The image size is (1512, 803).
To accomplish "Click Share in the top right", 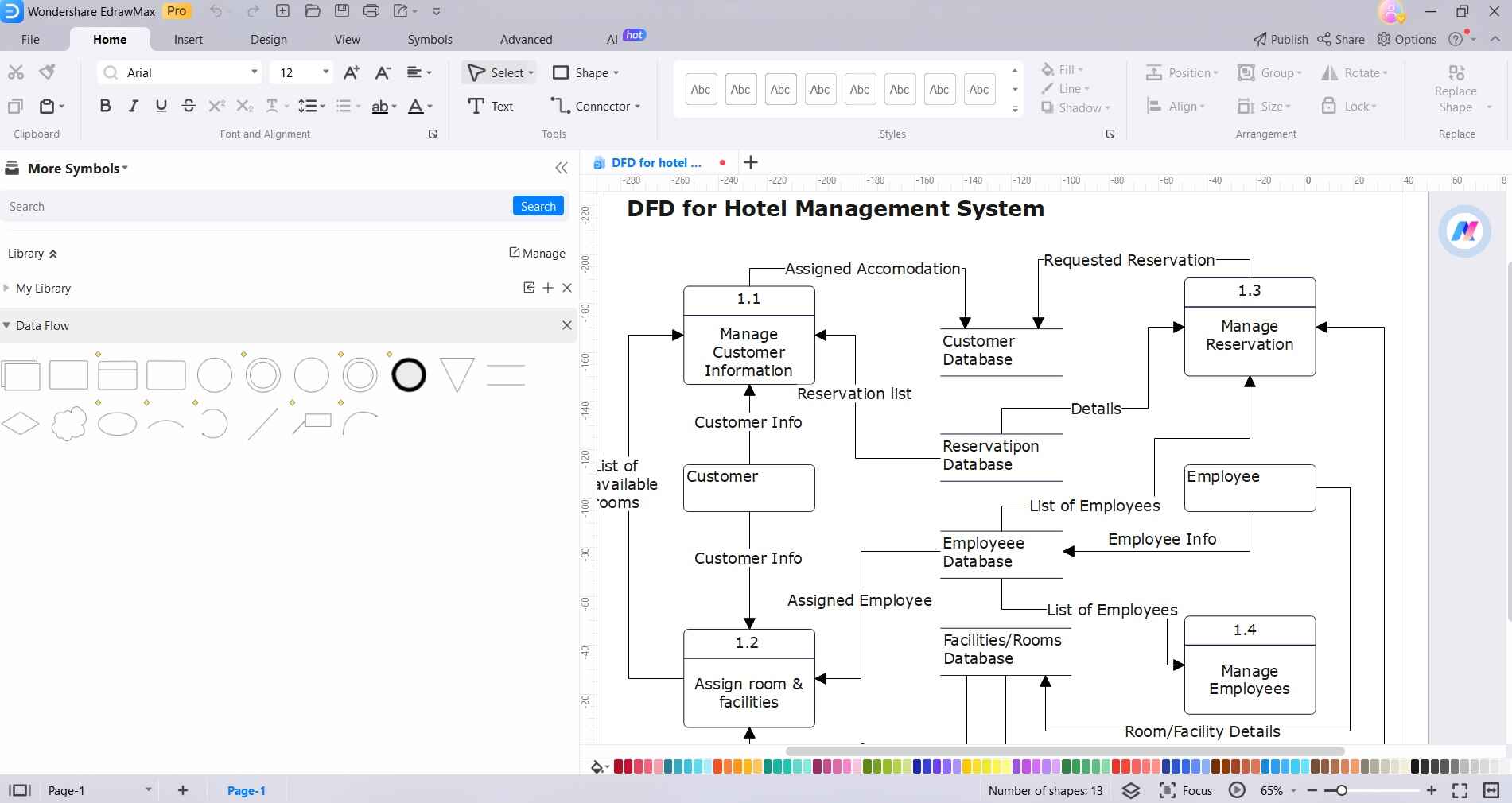I will (x=1341, y=39).
